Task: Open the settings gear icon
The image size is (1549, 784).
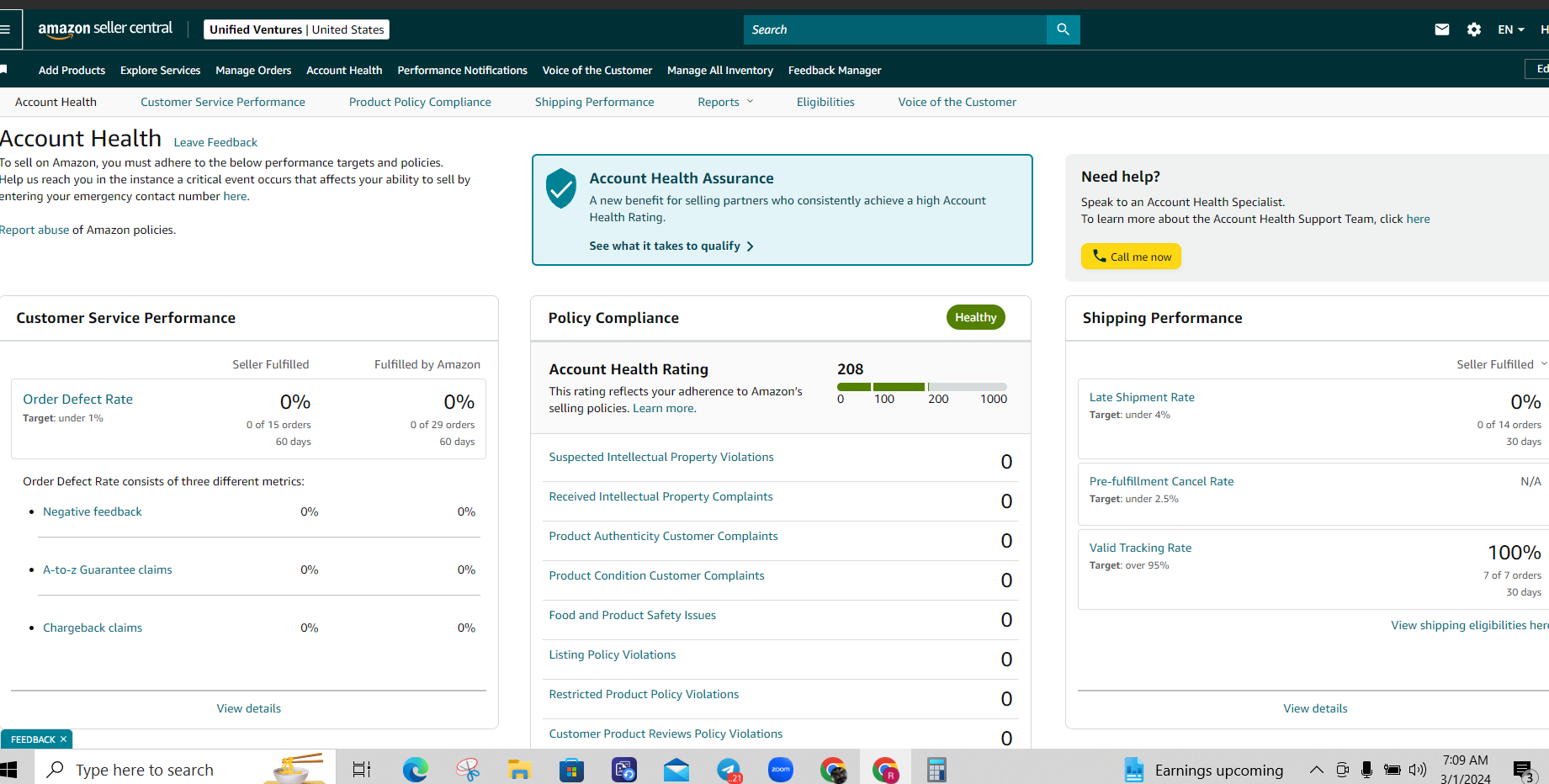Action: tap(1474, 29)
